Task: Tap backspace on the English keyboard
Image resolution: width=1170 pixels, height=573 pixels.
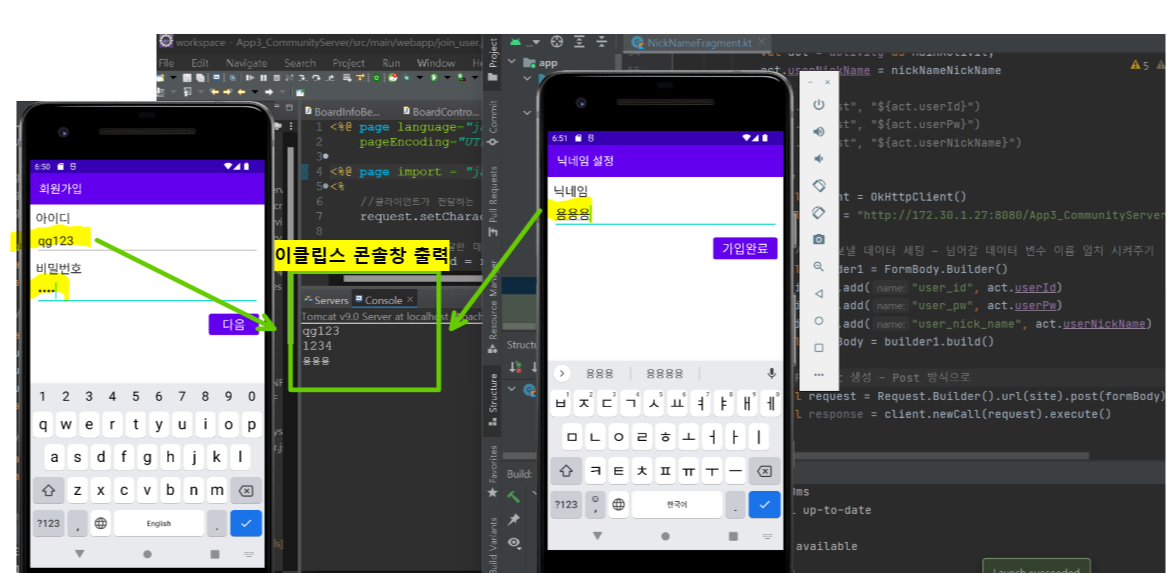Action: tap(246, 490)
